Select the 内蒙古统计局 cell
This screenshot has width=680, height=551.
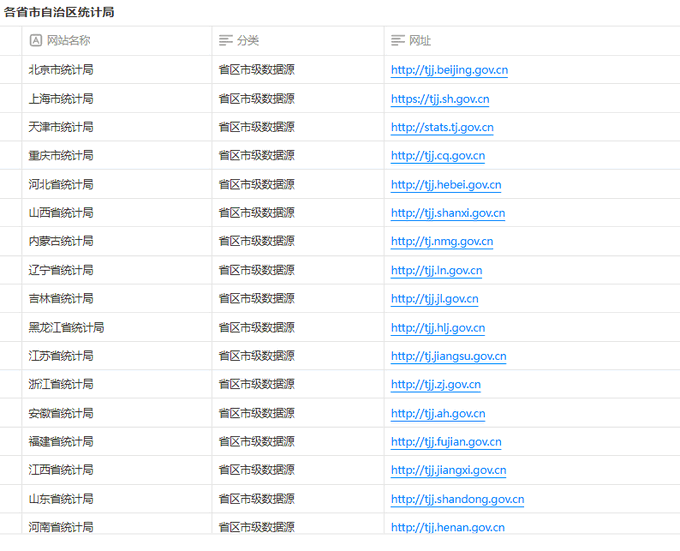coord(117,241)
